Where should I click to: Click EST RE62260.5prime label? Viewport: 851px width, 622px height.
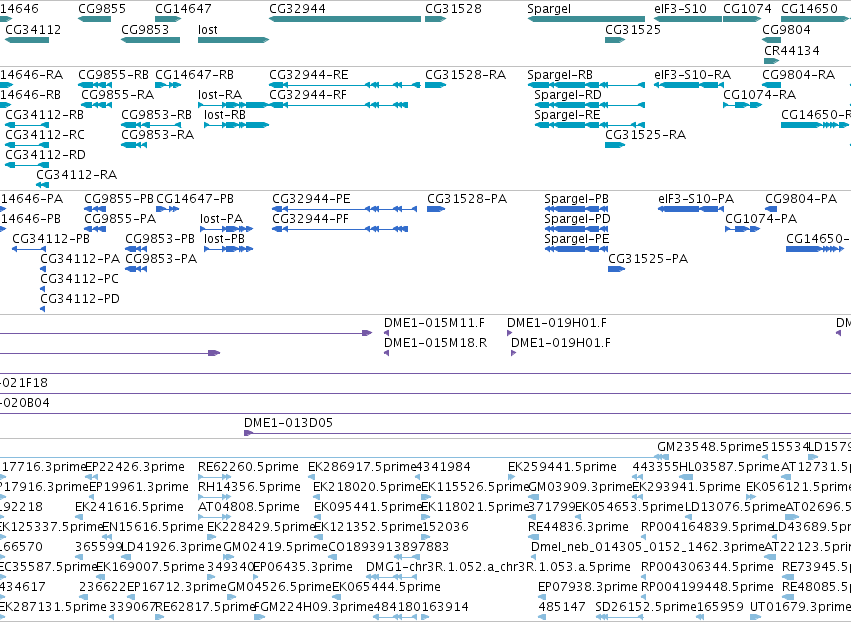tap(248, 467)
